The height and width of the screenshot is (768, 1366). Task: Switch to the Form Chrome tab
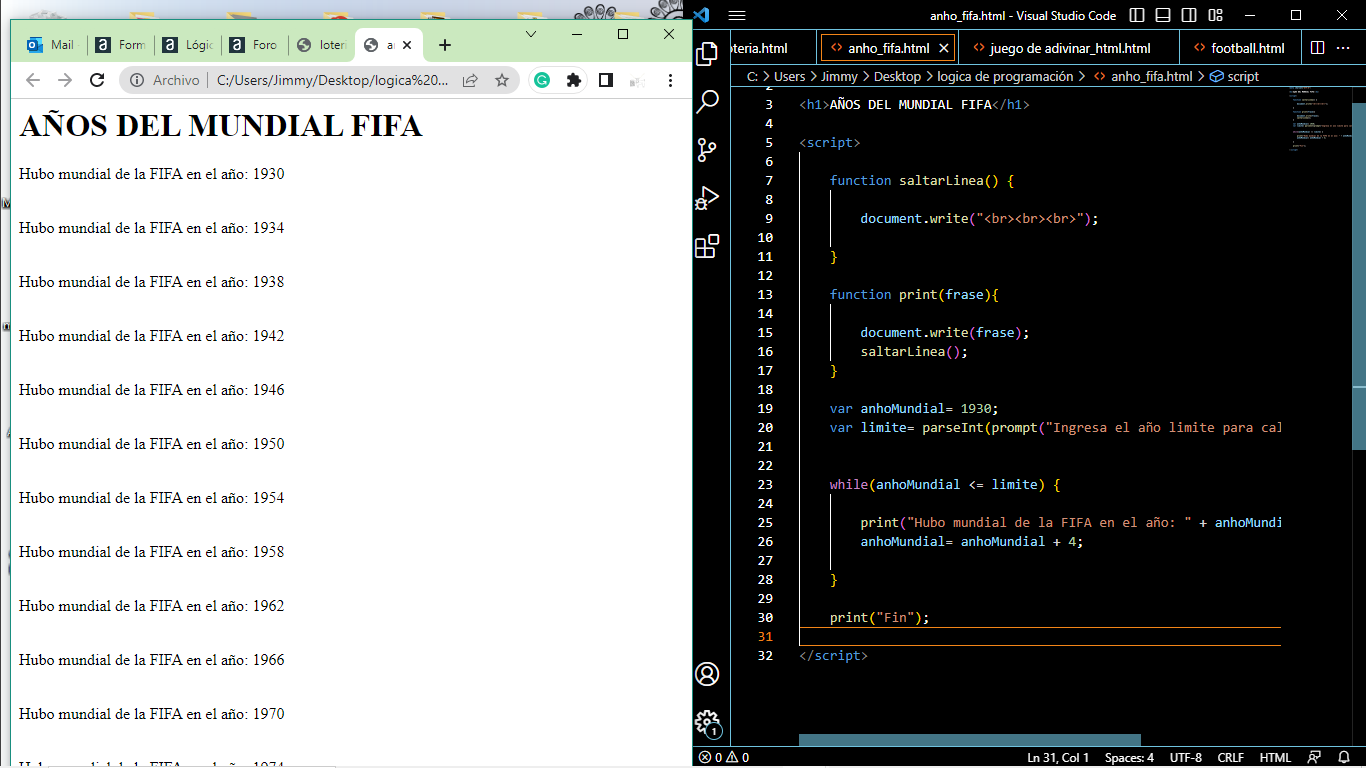(119, 45)
